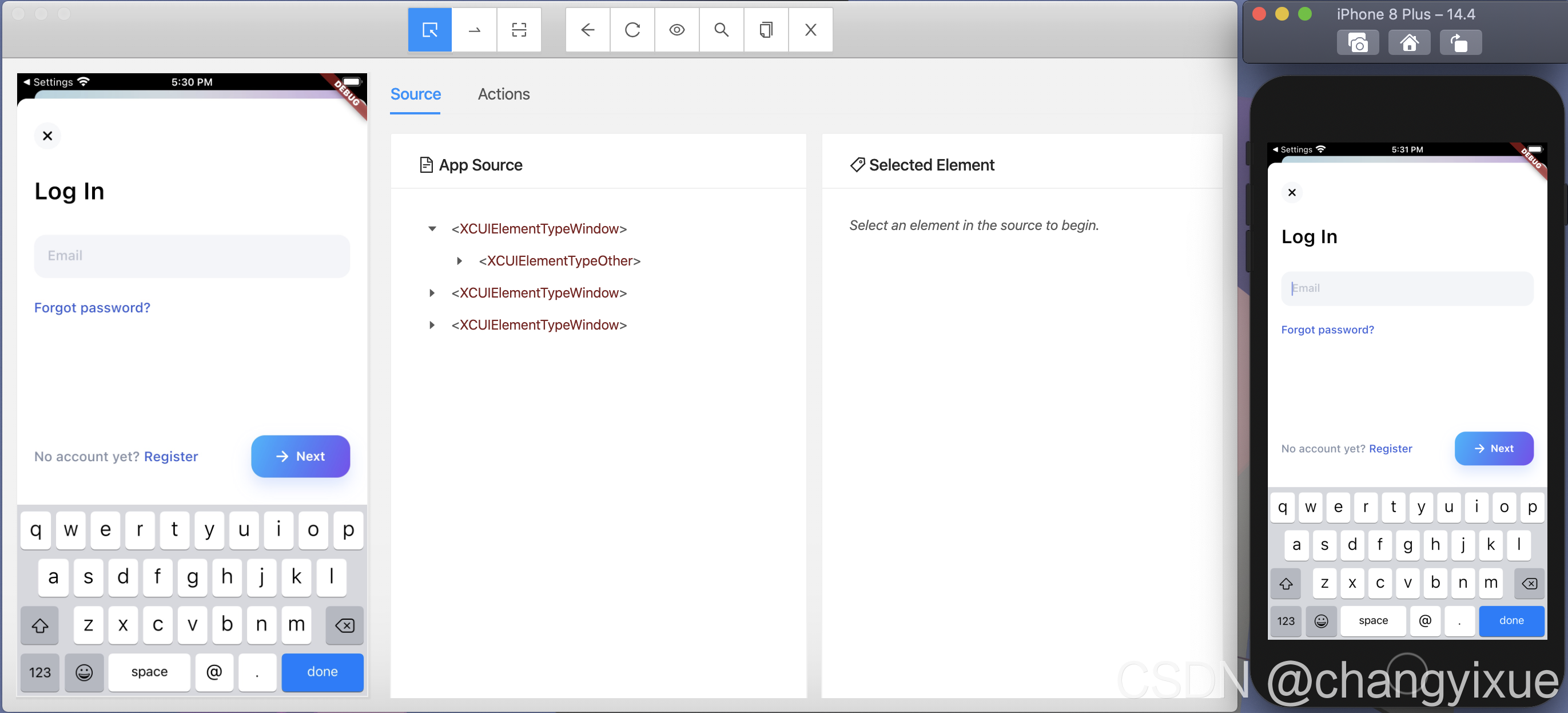Start recording with the eye icon
This screenshot has height=713, width=1568.
(676, 29)
